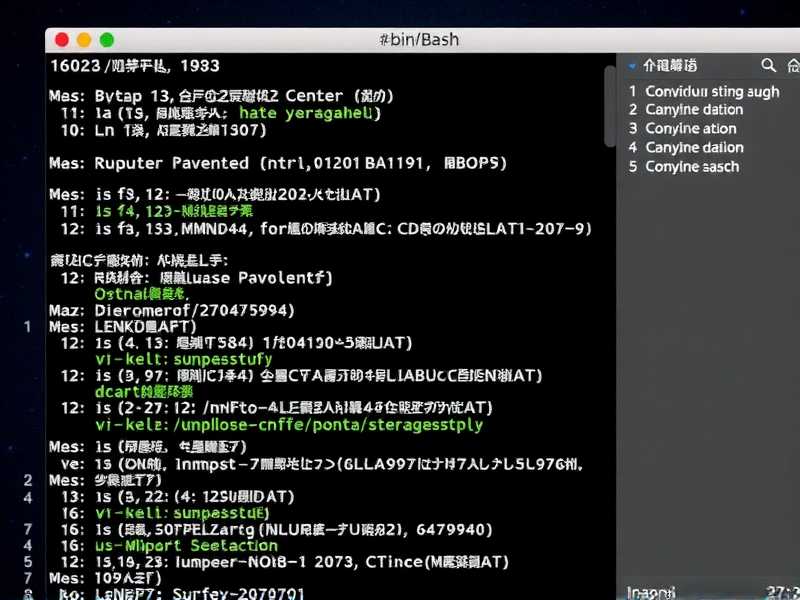Click the sidebar panel title heading
This screenshot has width=800, height=600.
pos(670,65)
